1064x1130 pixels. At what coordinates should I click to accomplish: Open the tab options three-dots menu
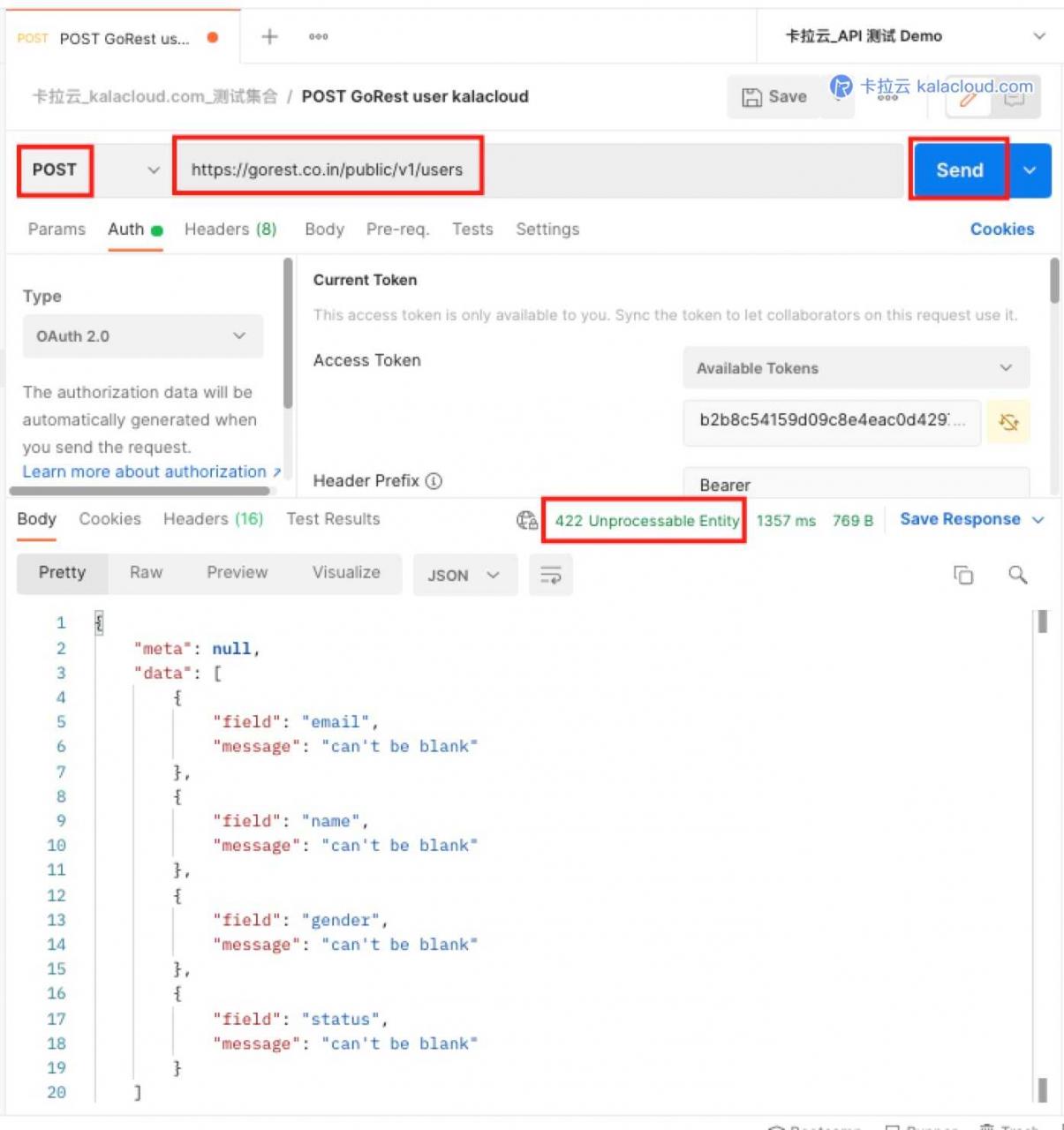point(319,37)
